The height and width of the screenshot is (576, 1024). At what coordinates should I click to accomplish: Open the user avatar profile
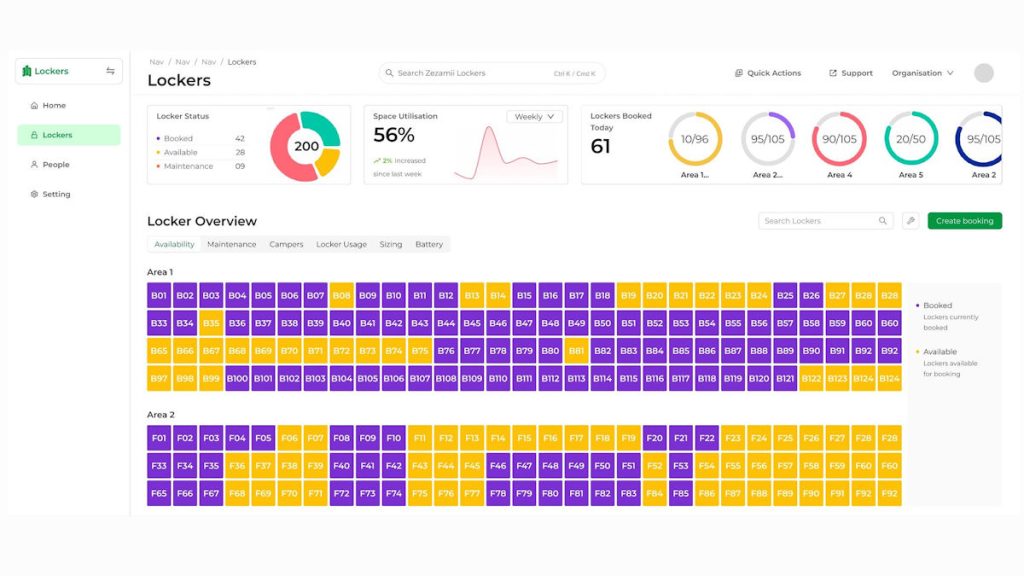[x=984, y=73]
